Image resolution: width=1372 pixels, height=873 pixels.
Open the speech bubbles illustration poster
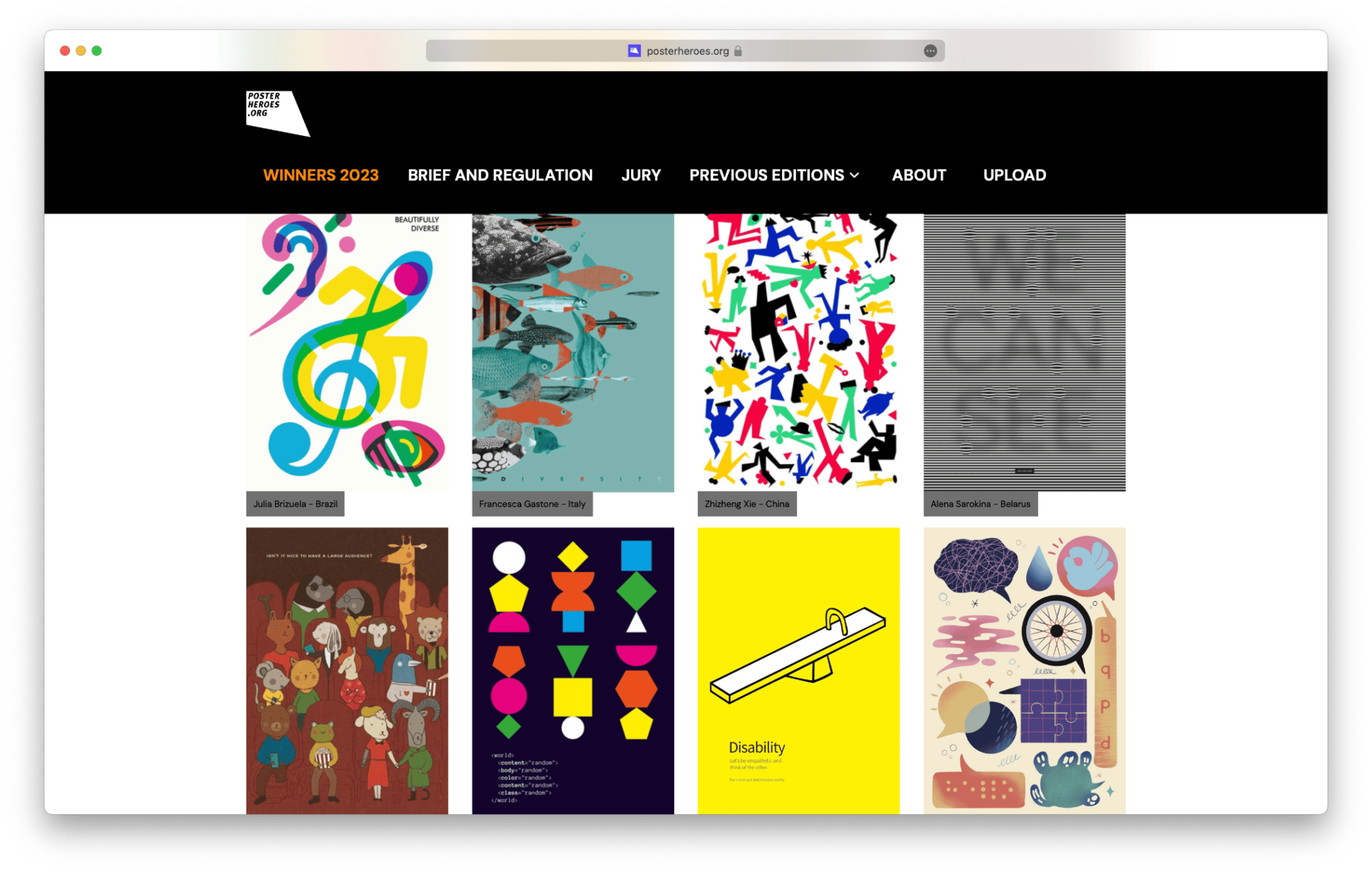[1024, 671]
